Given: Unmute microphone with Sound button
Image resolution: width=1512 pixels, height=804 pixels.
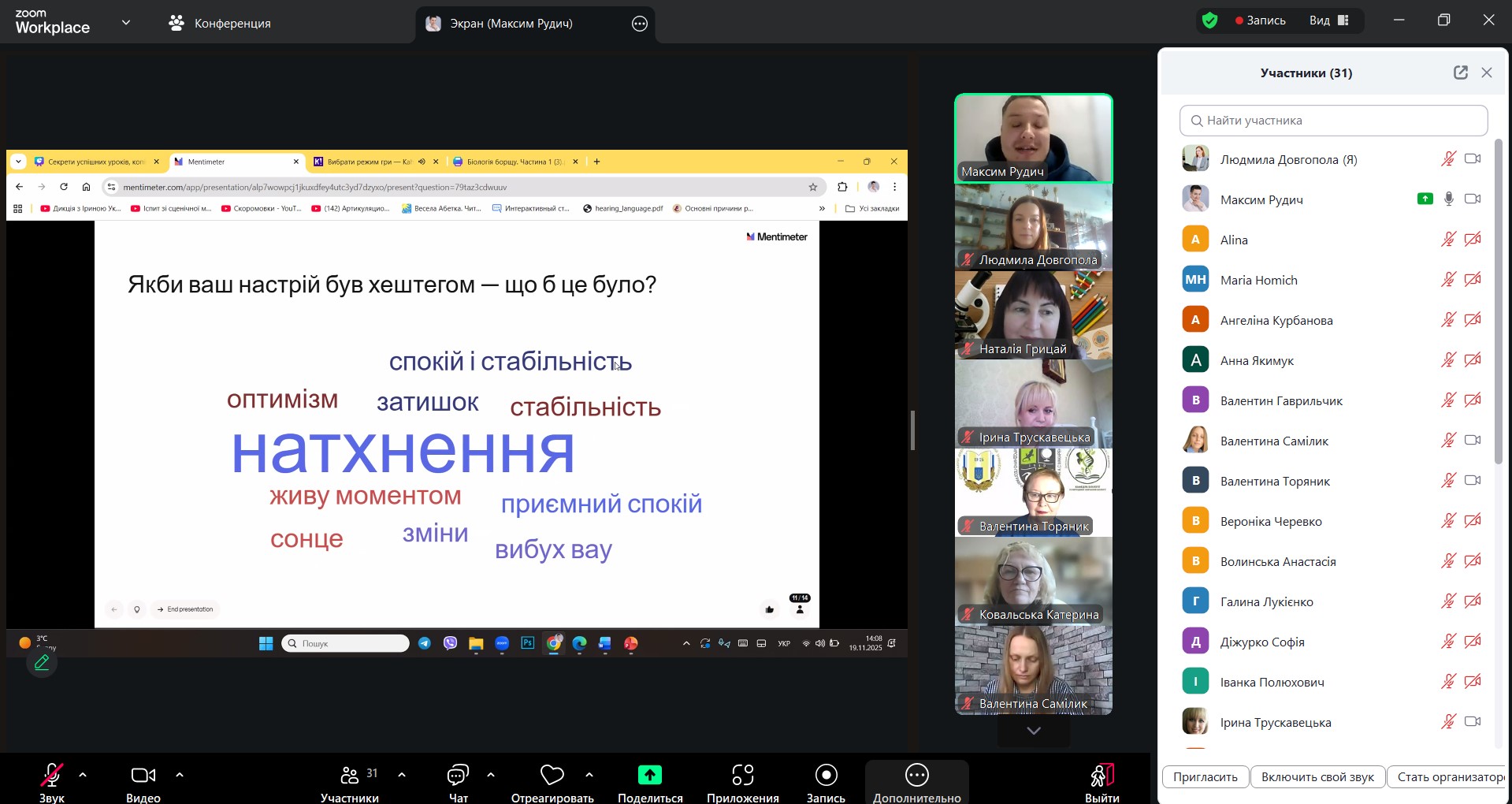Looking at the screenshot, I should (x=52, y=776).
